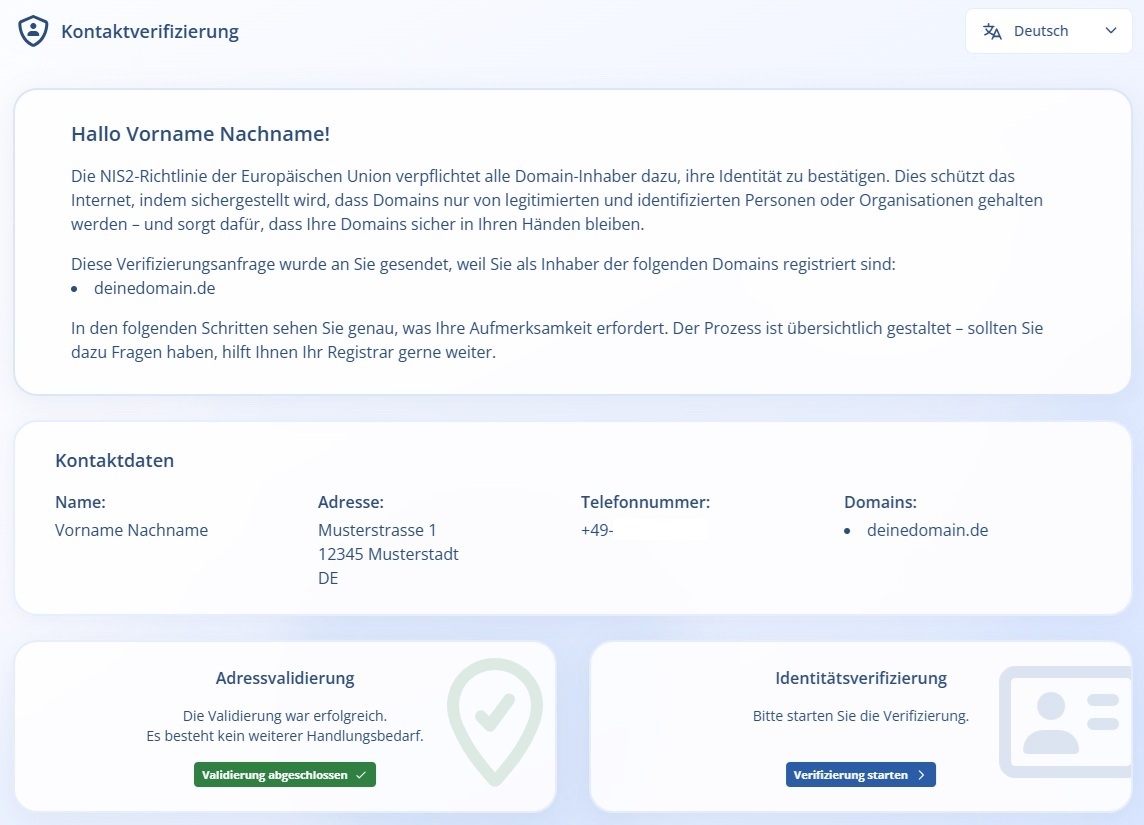This screenshot has height=825, width=1144.
Task: Select the translate icon in the language selector
Action: (991, 31)
